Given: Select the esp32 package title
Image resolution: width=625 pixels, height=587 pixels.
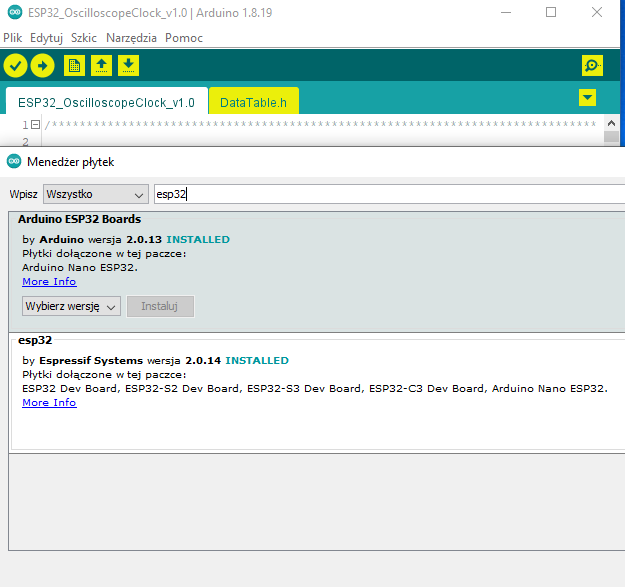Looking at the screenshot, I should pyautogui.click(x=35, y=340).
